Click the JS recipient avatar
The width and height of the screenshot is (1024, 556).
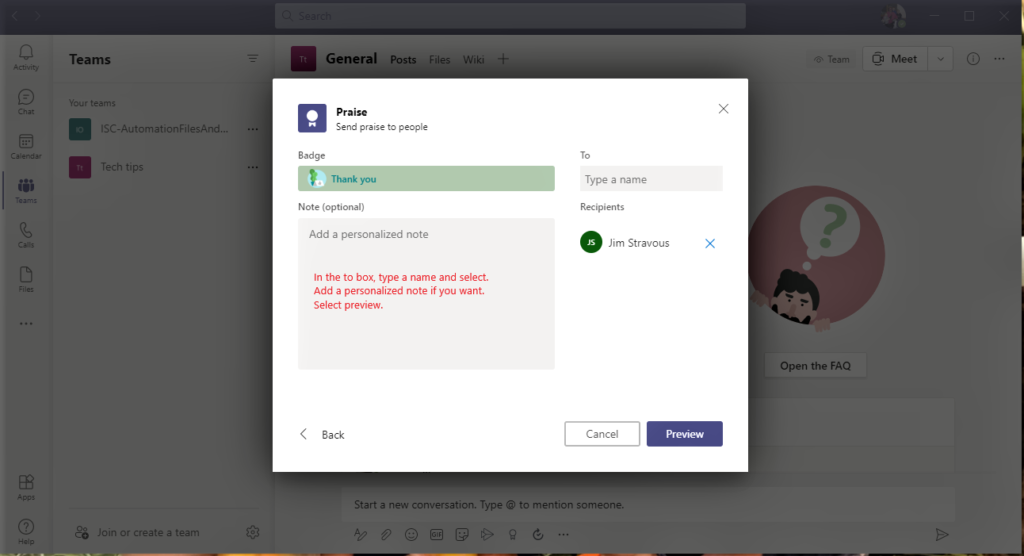pos(591,242)
